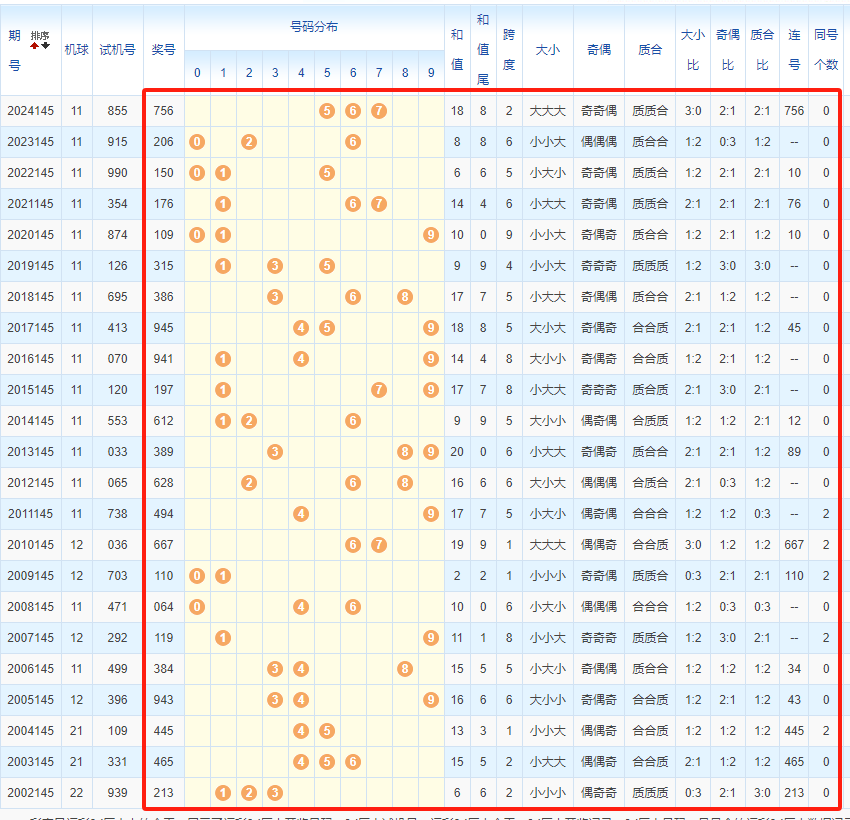Click the 试机号 column header
This screenshot has width=850, height=820.
(x=117, y=49)
